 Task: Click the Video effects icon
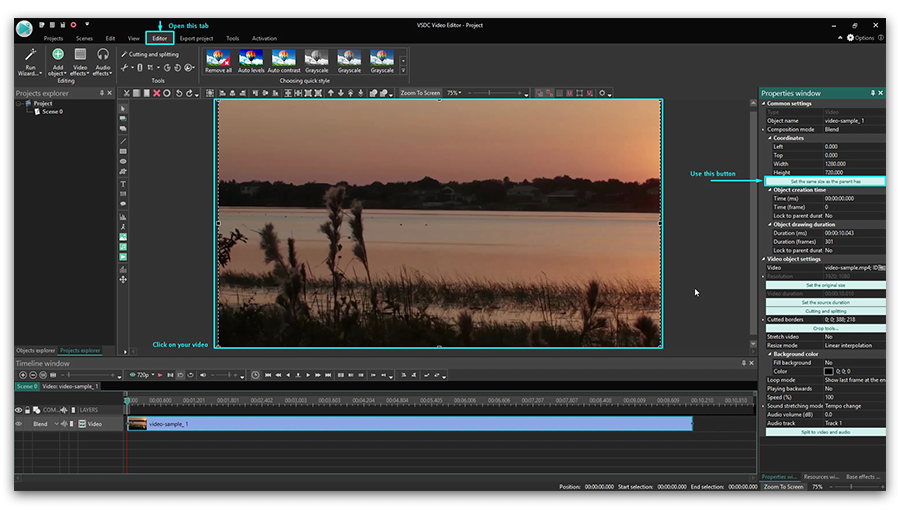[x=80, y=56]
